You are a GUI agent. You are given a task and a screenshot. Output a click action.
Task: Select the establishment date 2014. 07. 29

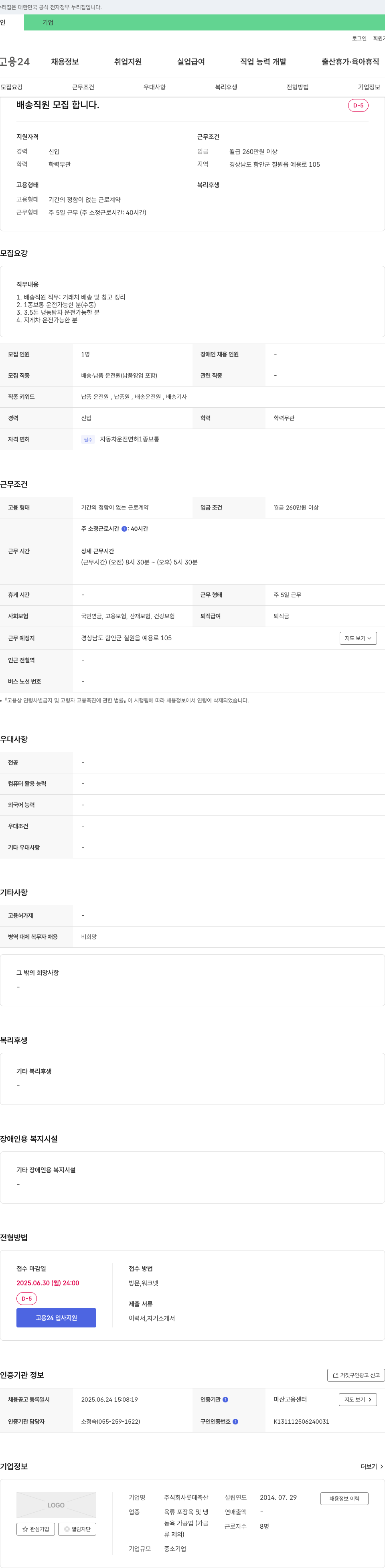(278, 1497)
